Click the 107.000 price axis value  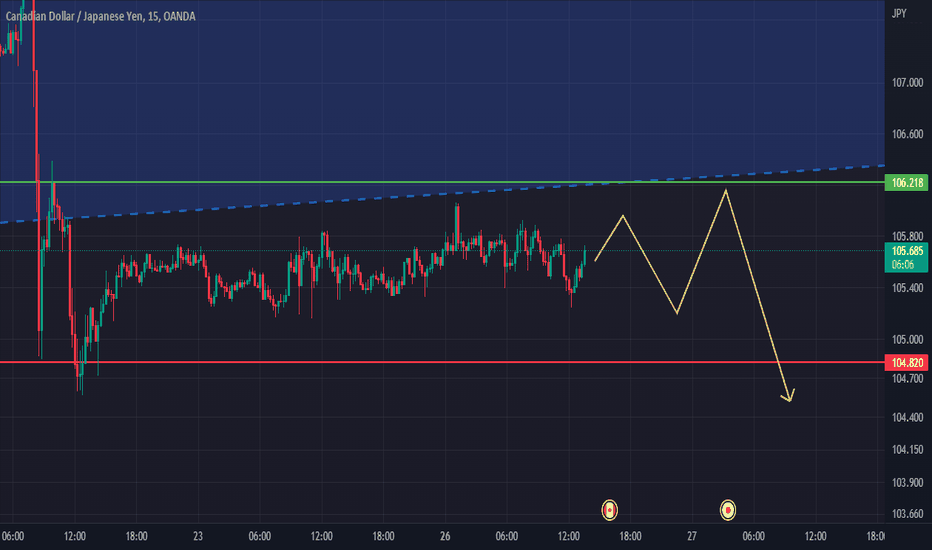907,83
